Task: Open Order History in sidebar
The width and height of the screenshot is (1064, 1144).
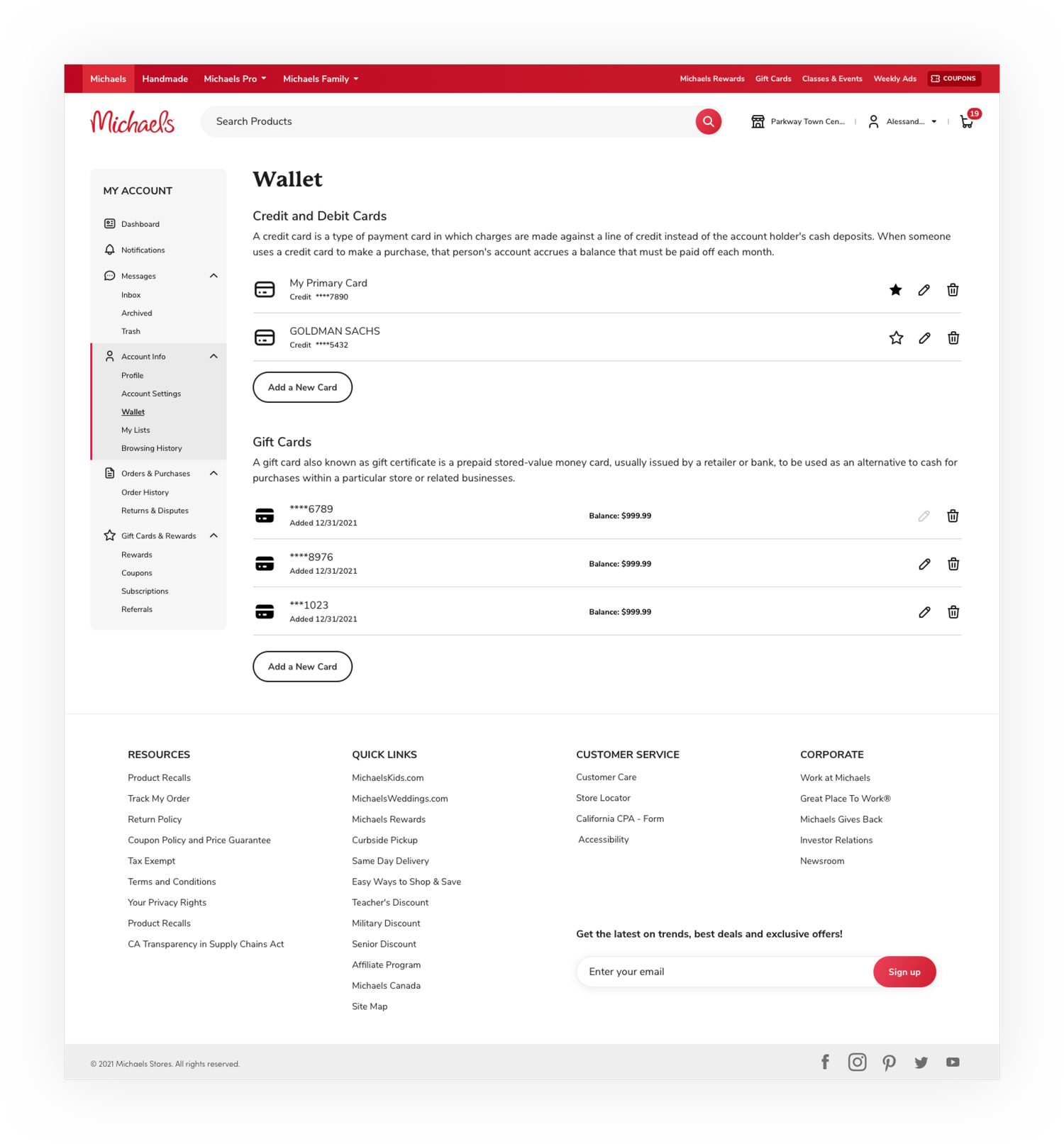Action: pos(145,492)
